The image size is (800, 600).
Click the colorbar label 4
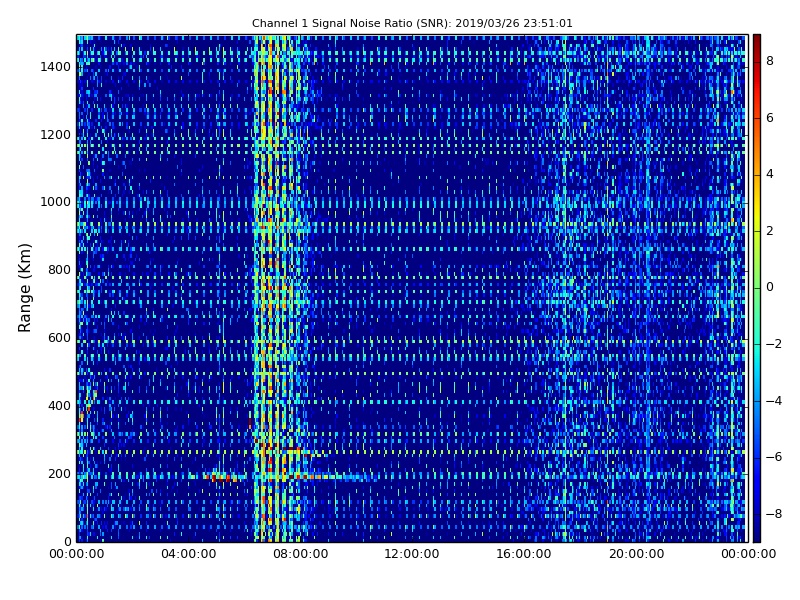click(770, 174)
